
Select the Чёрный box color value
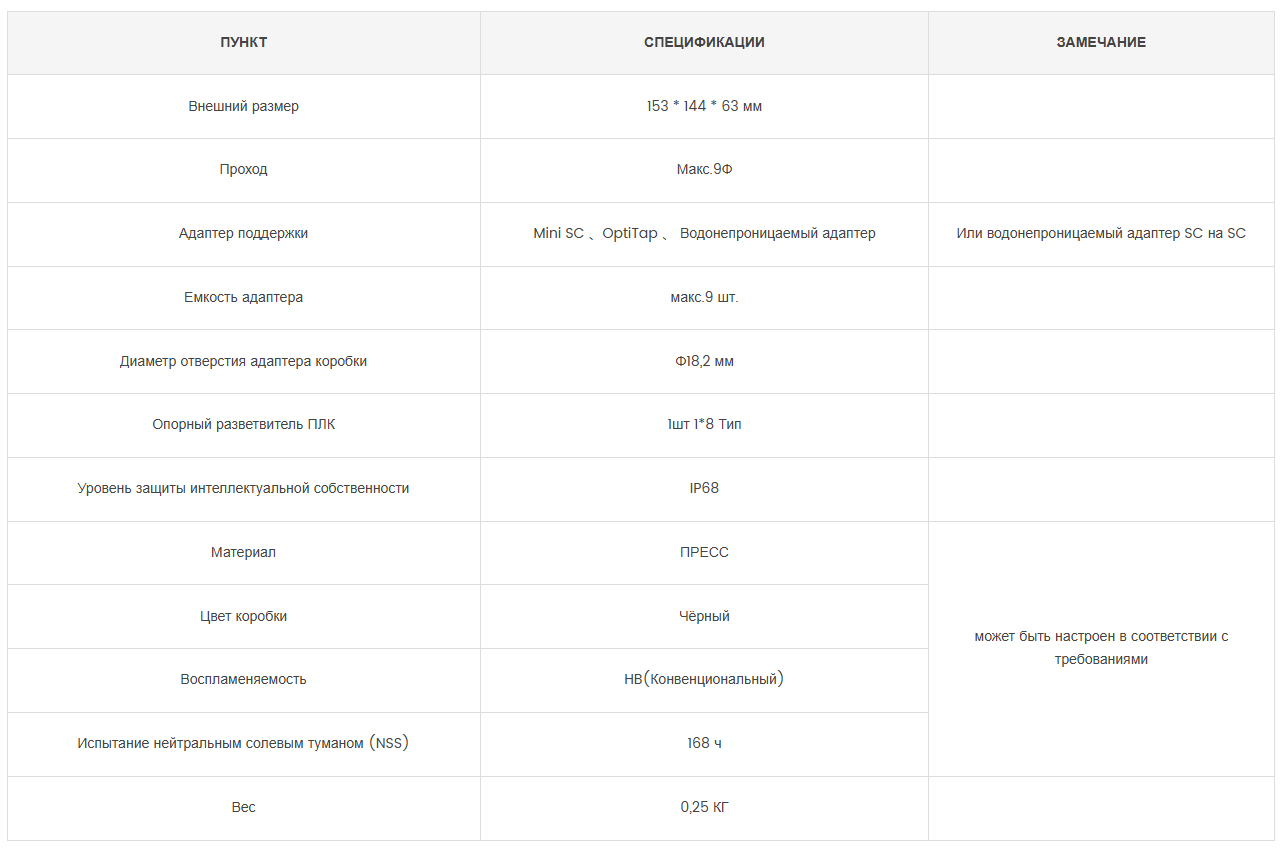click(704, 616)
